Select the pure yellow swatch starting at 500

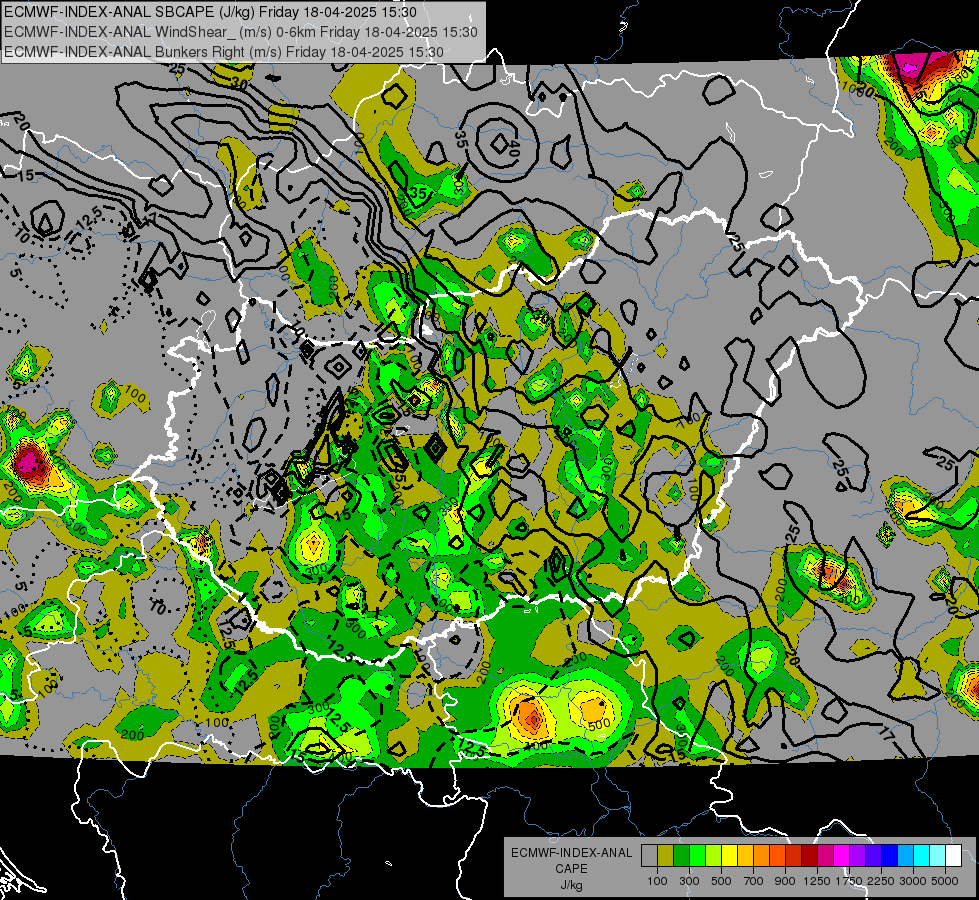tap(729, 856)
